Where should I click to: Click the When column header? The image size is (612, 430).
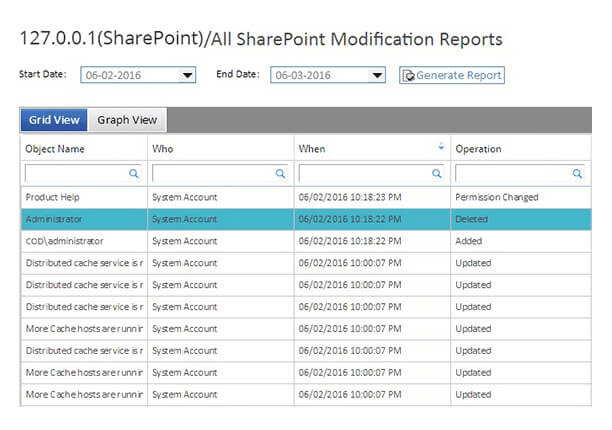point(372,149)
